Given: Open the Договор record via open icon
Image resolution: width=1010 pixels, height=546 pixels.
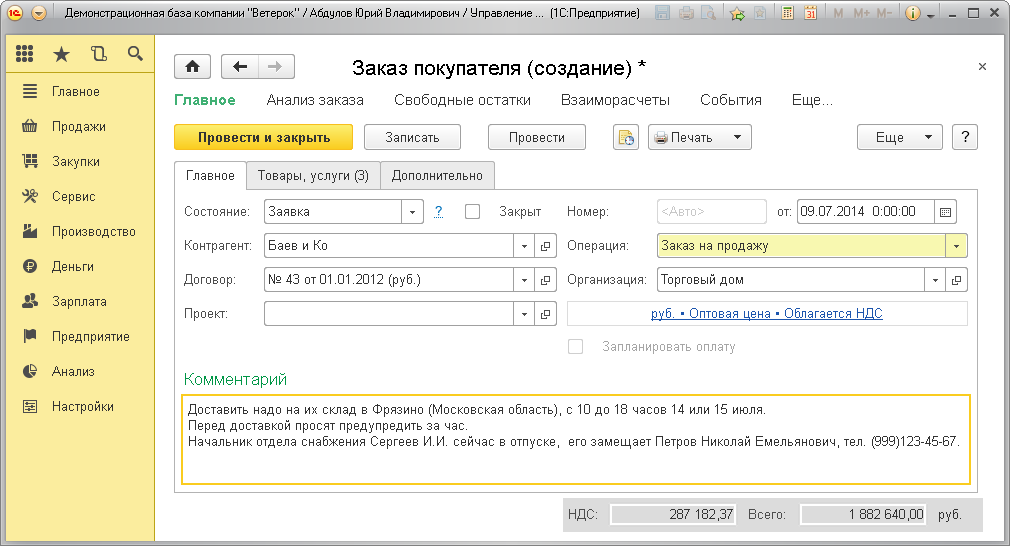Looking at the screenshot, I should point(546,279).
